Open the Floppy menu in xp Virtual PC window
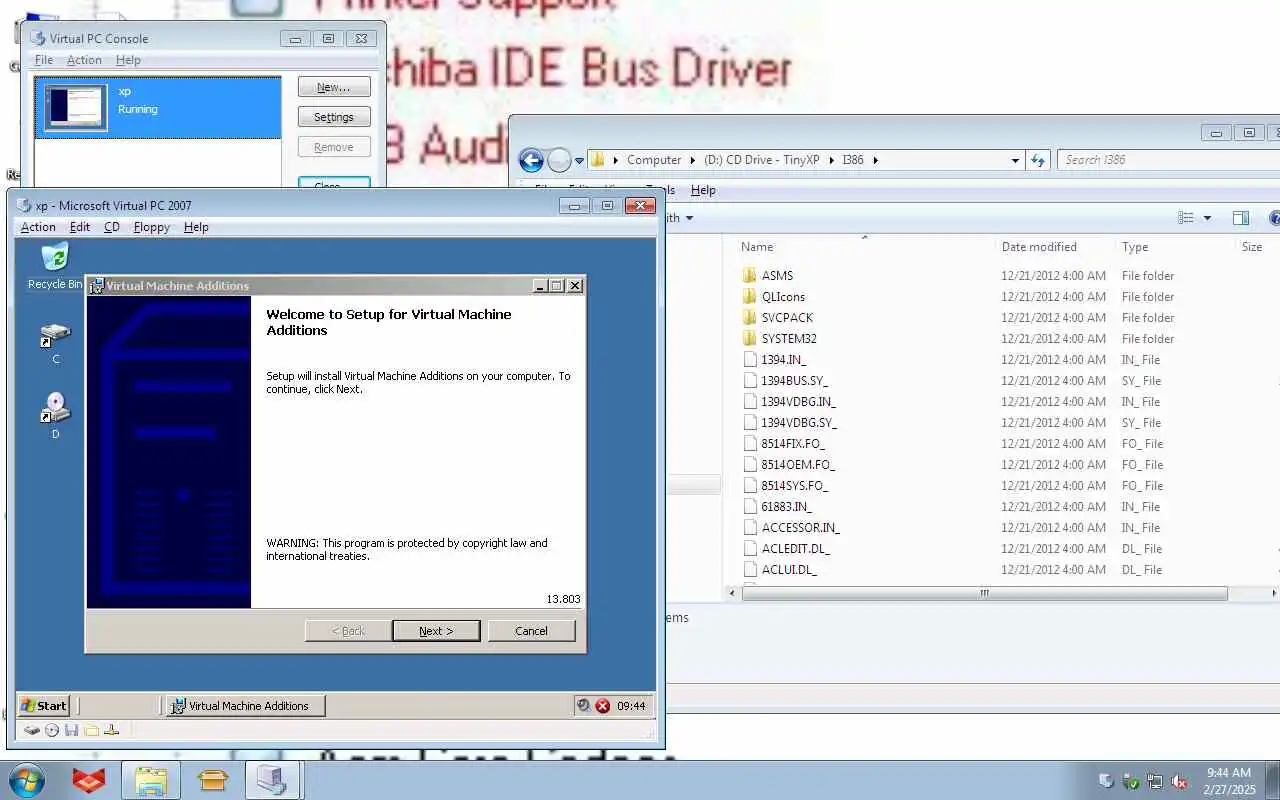This screenshot has width=1280, height=800. 152,227
